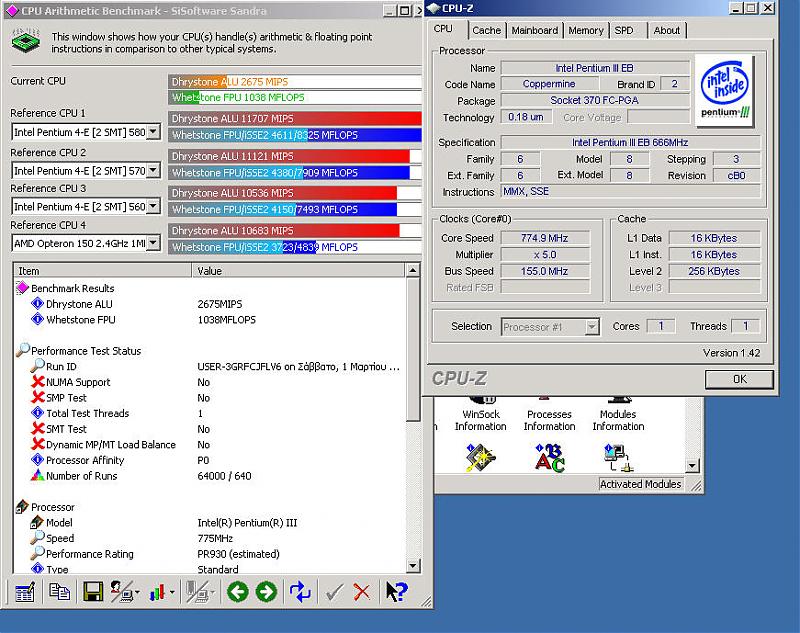Click the green back arrow icon
The image size is (800, 633).
pos(237,592)
